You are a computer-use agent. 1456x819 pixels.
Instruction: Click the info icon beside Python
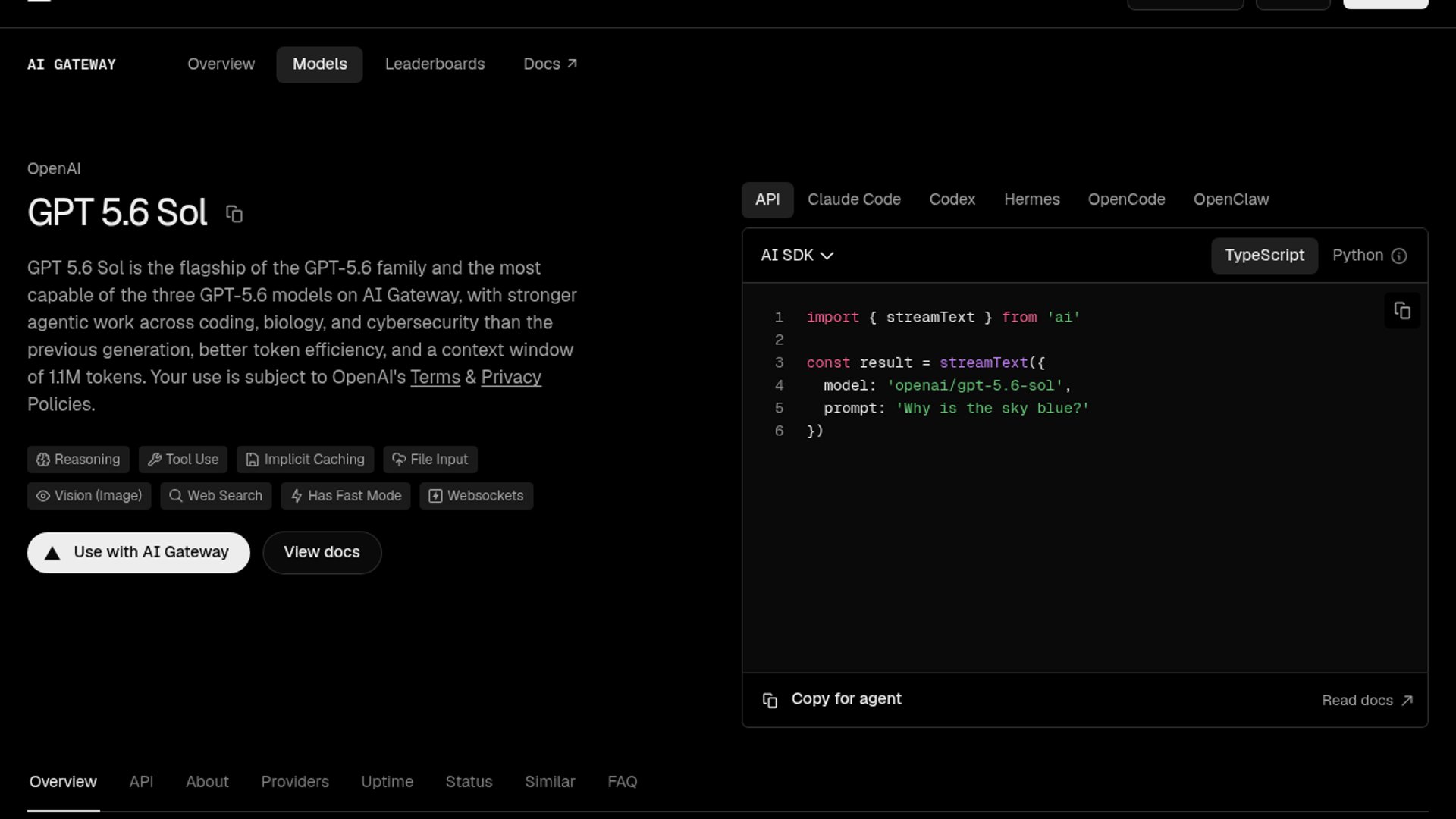1399,256
